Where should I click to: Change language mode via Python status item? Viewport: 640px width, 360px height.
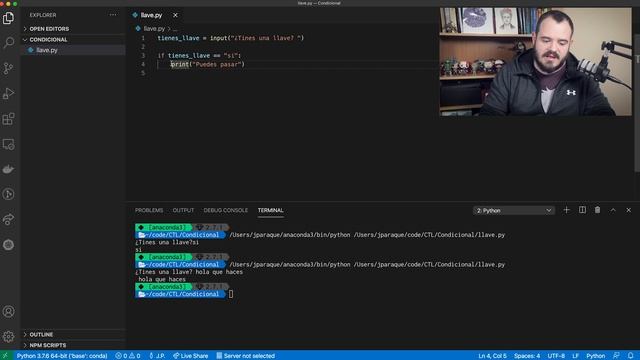click(x=596, y=356)
